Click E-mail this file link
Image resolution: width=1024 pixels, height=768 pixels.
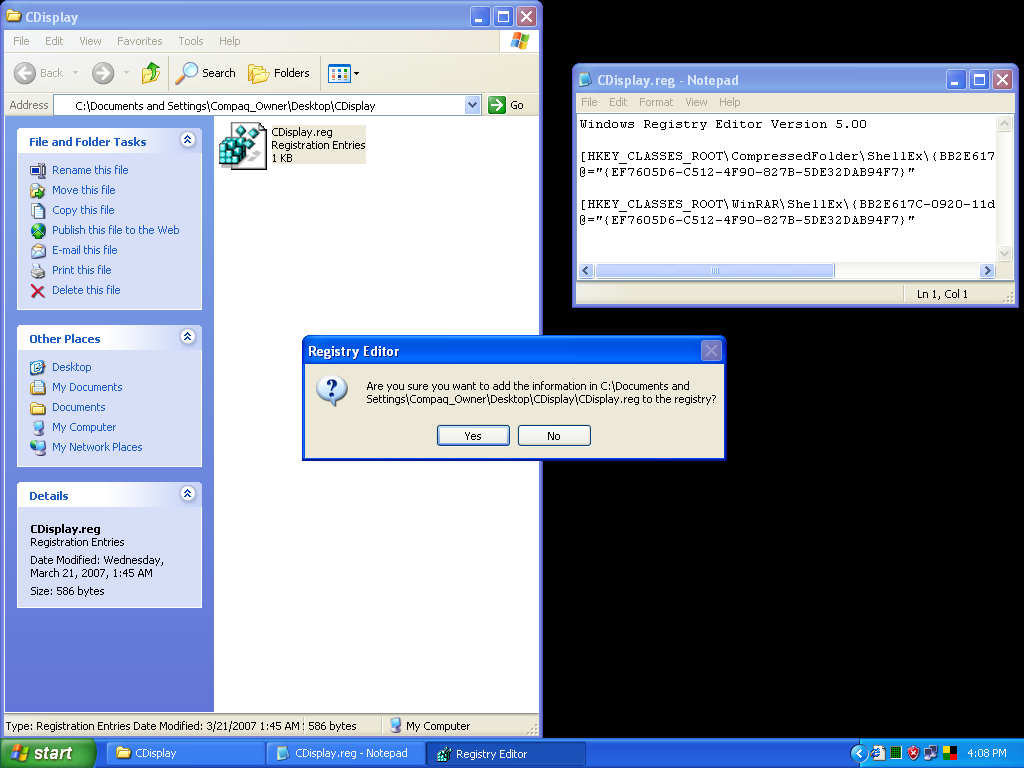tap(85, 250)
